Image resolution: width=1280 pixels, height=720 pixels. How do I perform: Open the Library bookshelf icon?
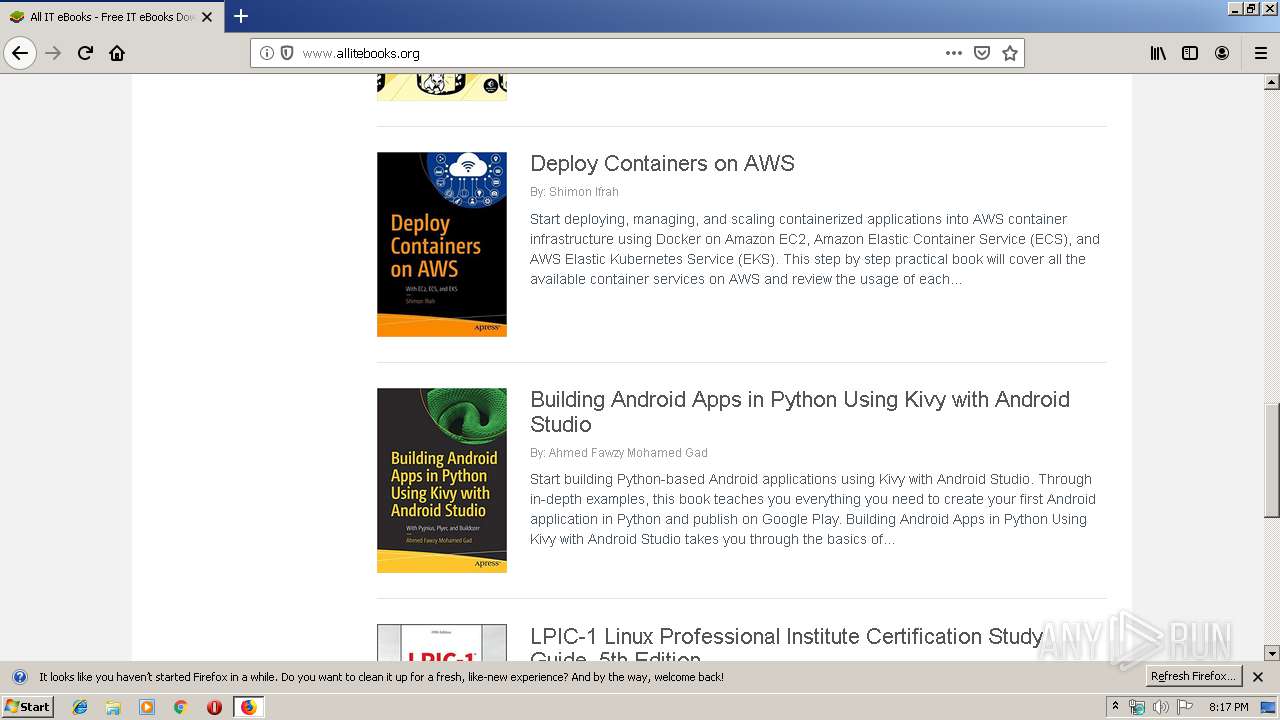(1158, 53)
